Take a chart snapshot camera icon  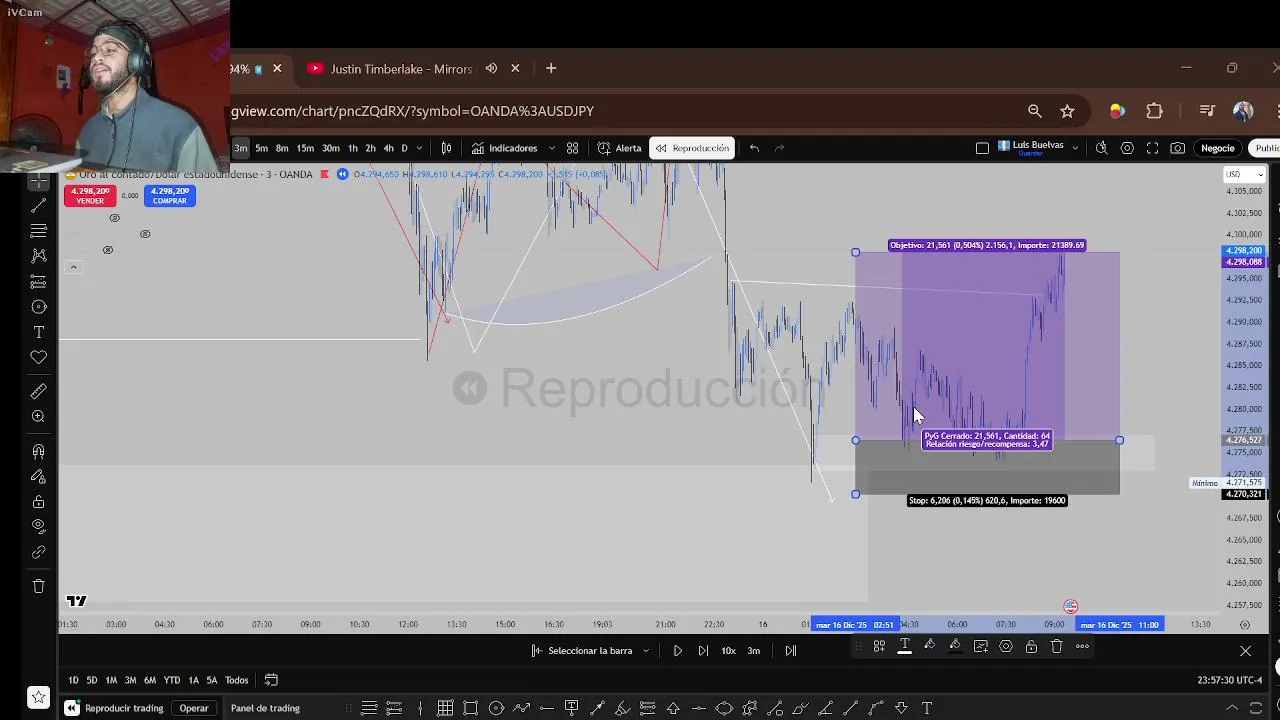1178,148
